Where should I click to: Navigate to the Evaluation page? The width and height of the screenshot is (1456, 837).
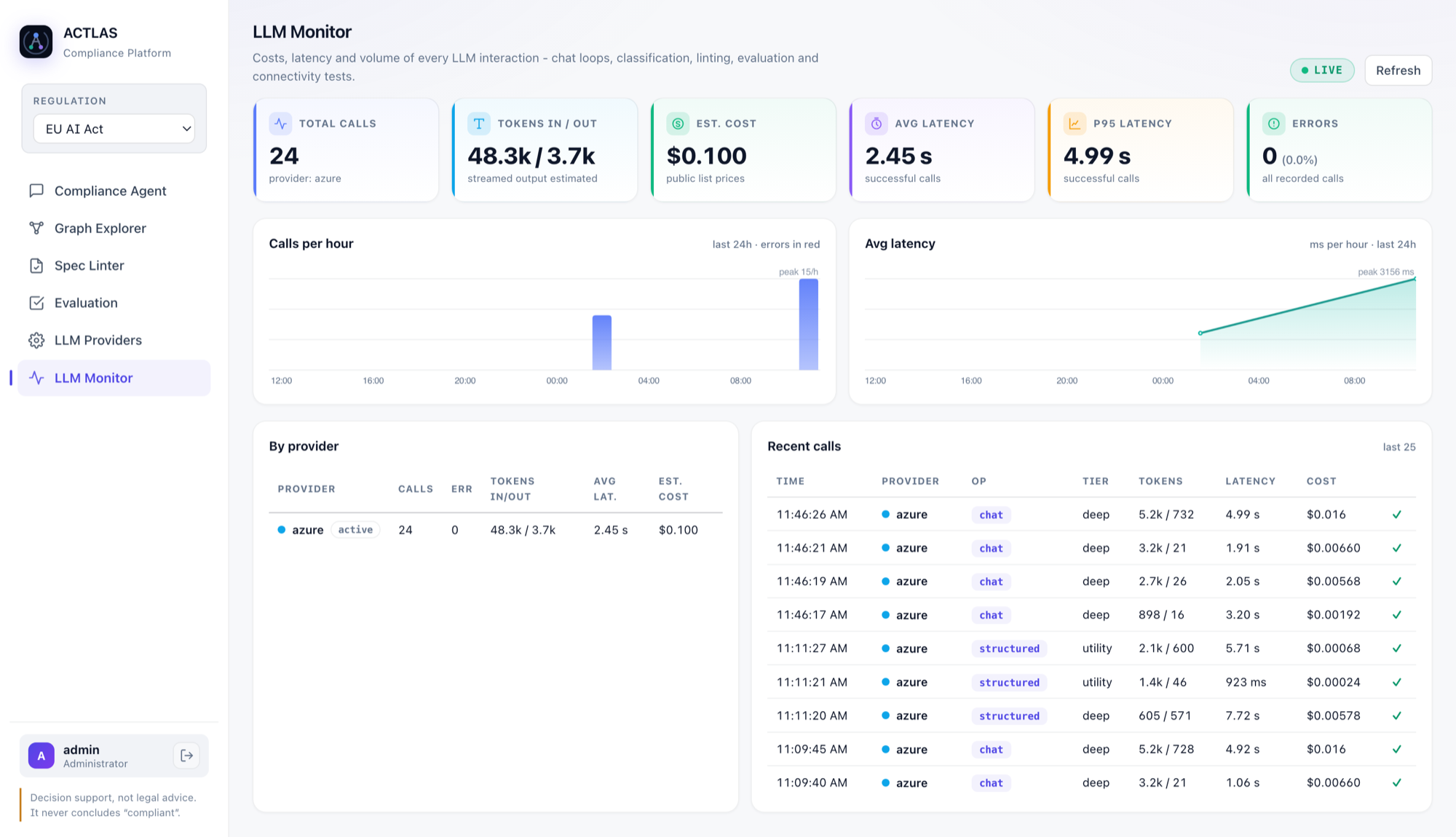click(114, 303)
